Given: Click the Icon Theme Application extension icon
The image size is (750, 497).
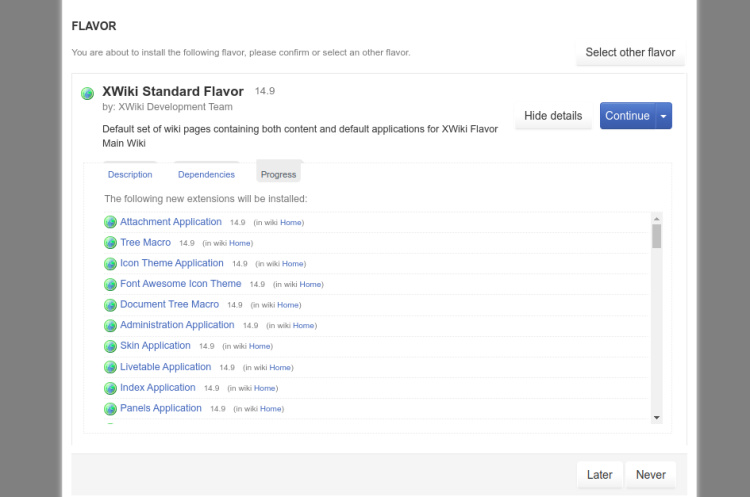Looking at the screenshot, I should point(110,264).
